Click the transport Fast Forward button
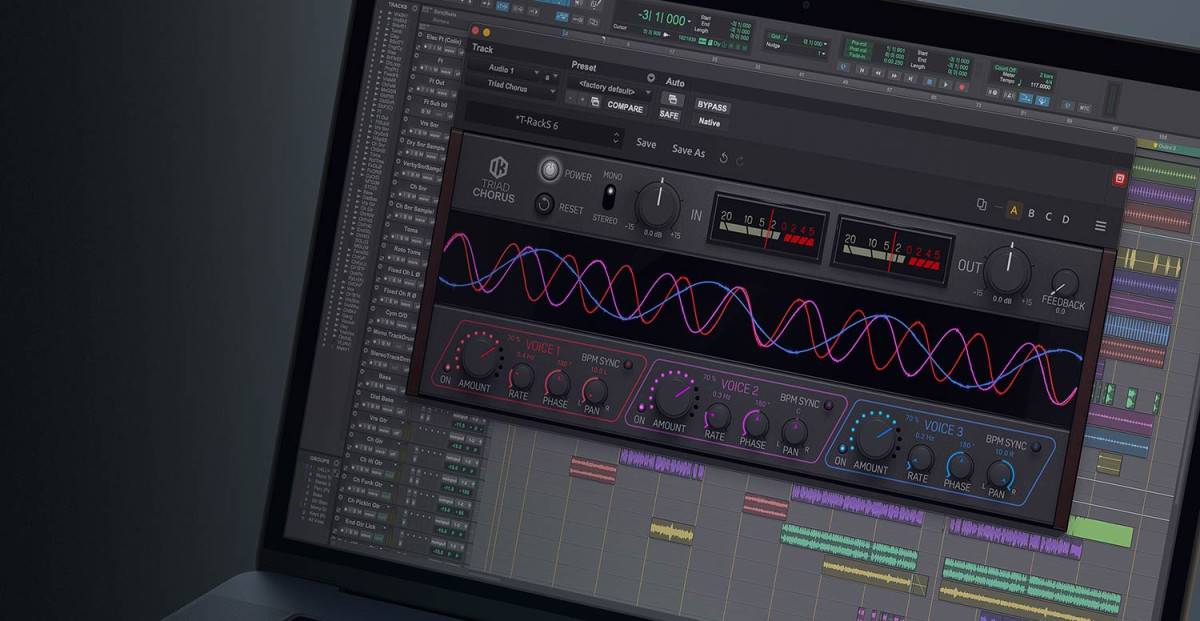The width and height of the screenshot is (1200, 621). pos(895,77)
